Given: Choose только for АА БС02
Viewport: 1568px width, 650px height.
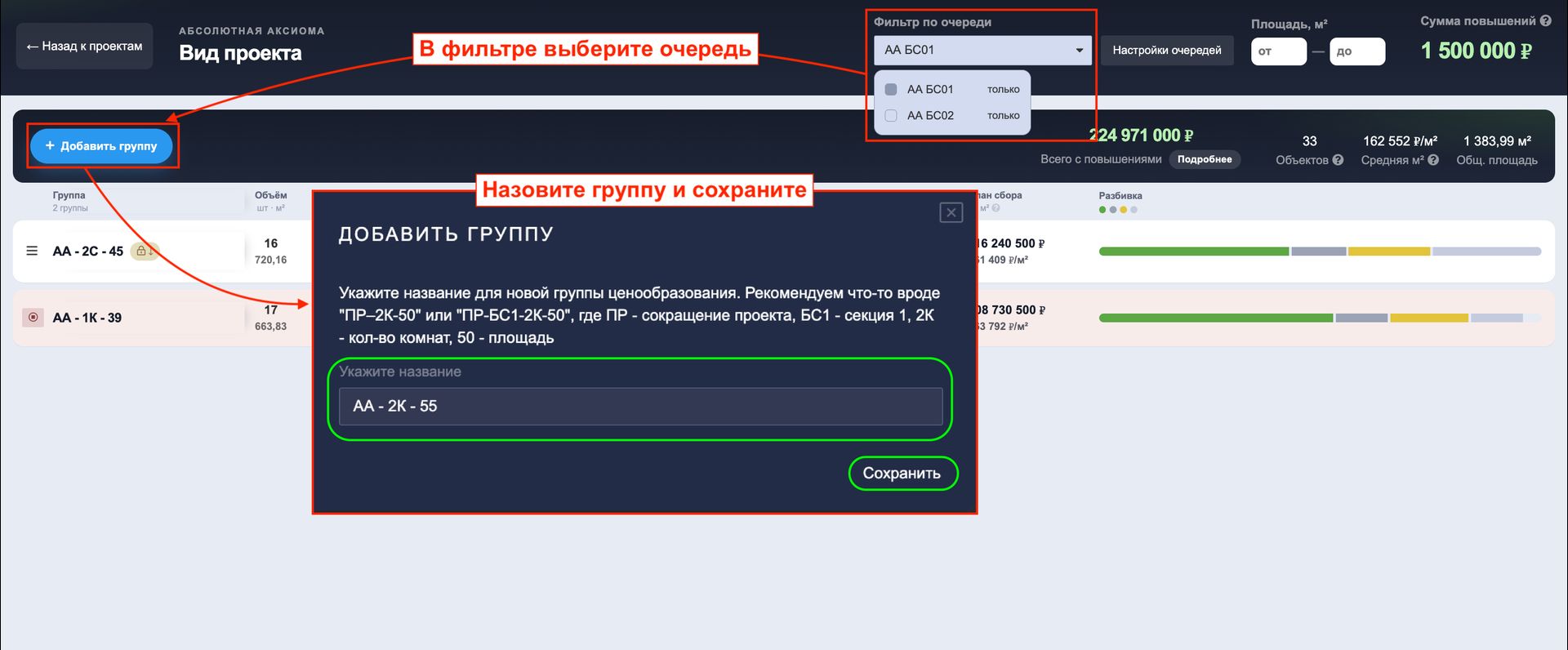Looking at the screenshot, I should [1003, 115].
